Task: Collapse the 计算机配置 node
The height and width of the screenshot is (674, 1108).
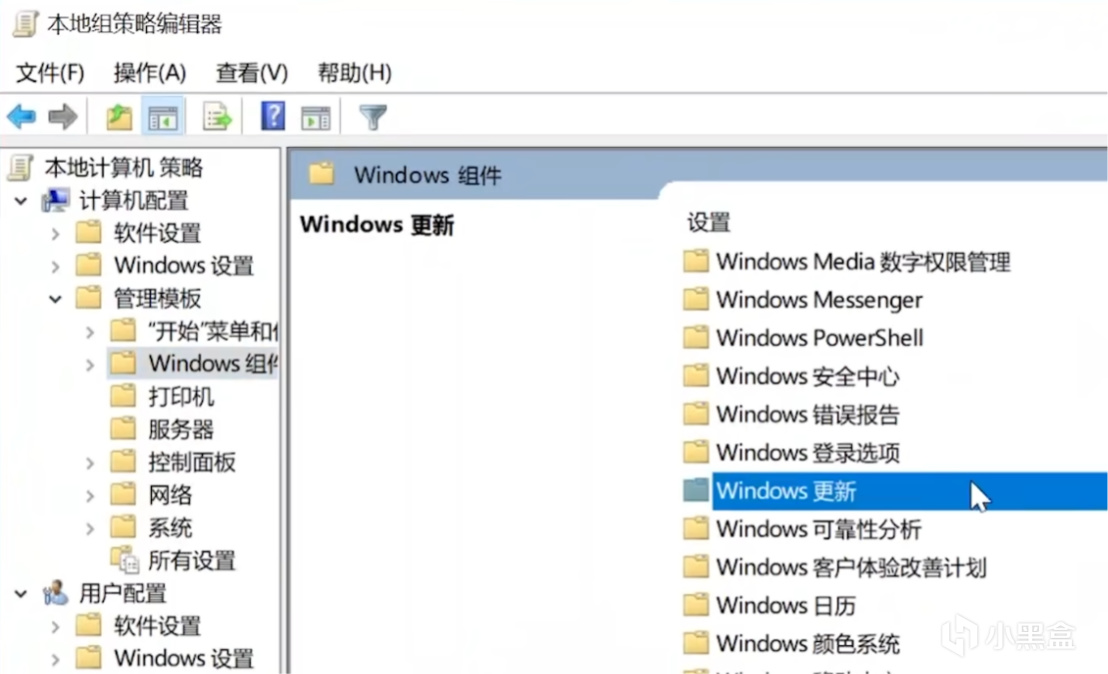Action: 21,201
